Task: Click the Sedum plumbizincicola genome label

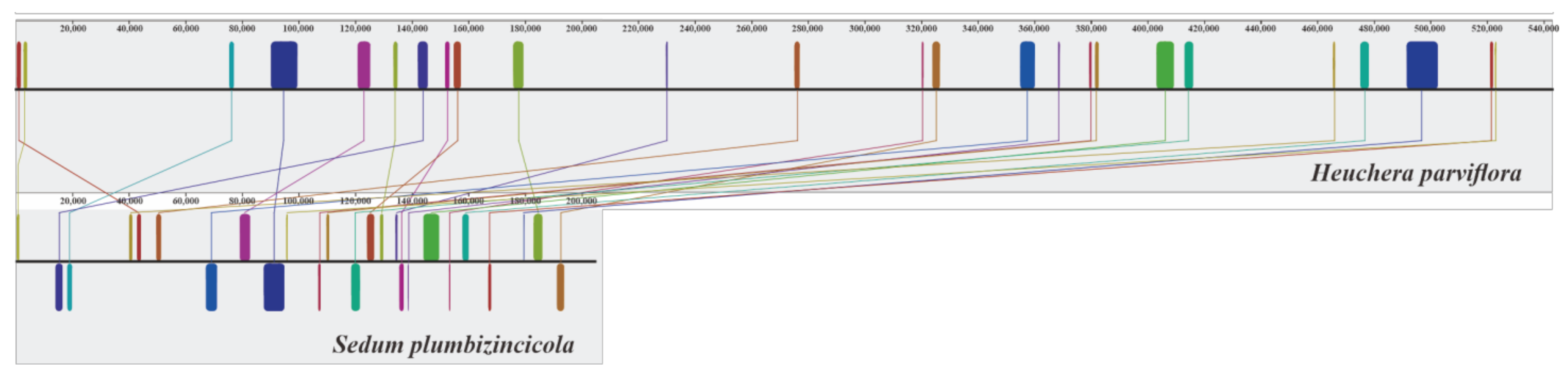Action: click(x=453, y=344)
